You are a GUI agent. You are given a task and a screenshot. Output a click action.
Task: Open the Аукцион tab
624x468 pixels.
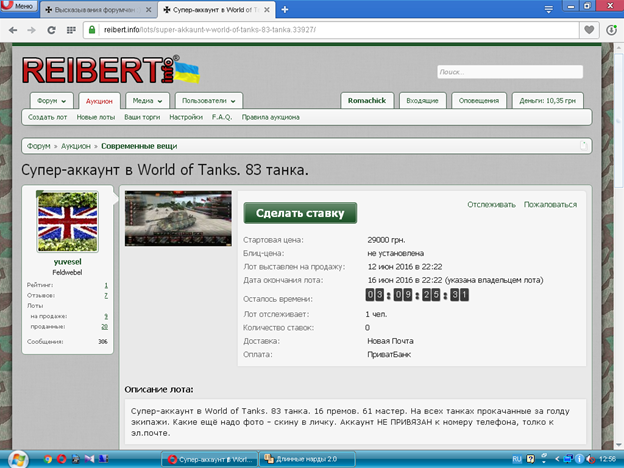(x=99, y=101)
